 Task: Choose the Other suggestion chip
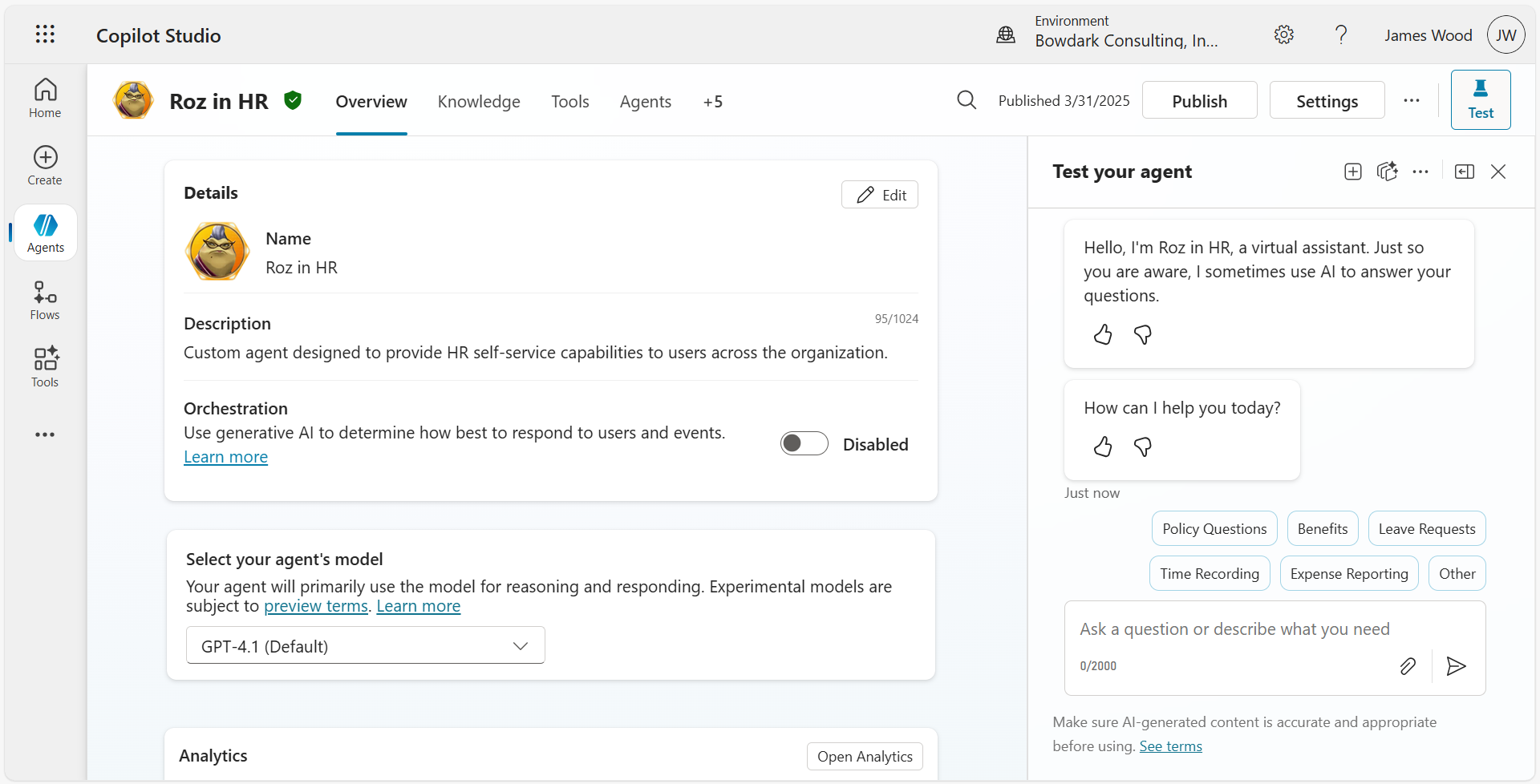(x=1457, y=574)
